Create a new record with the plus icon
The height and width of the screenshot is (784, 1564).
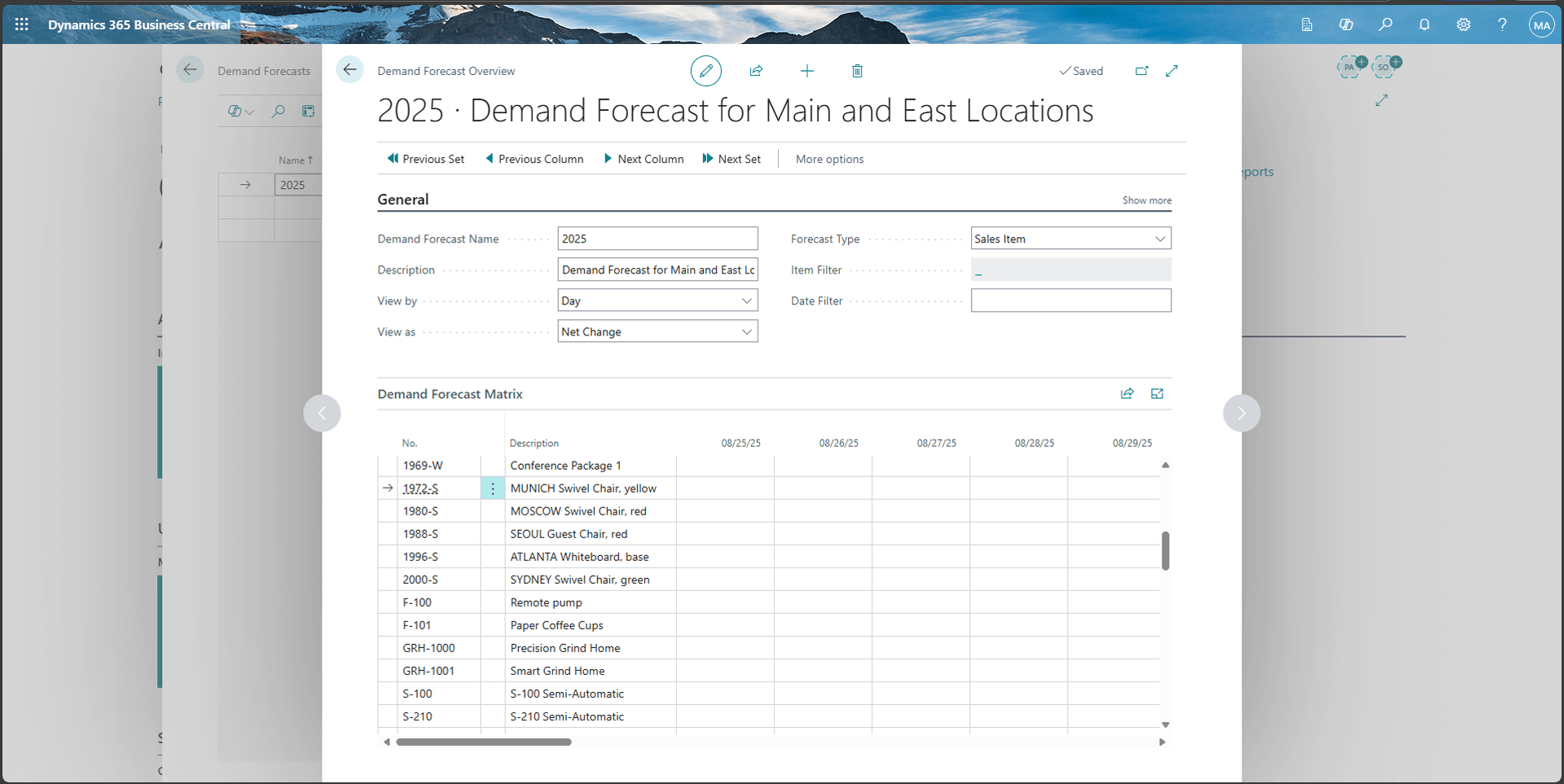[806, 71]
